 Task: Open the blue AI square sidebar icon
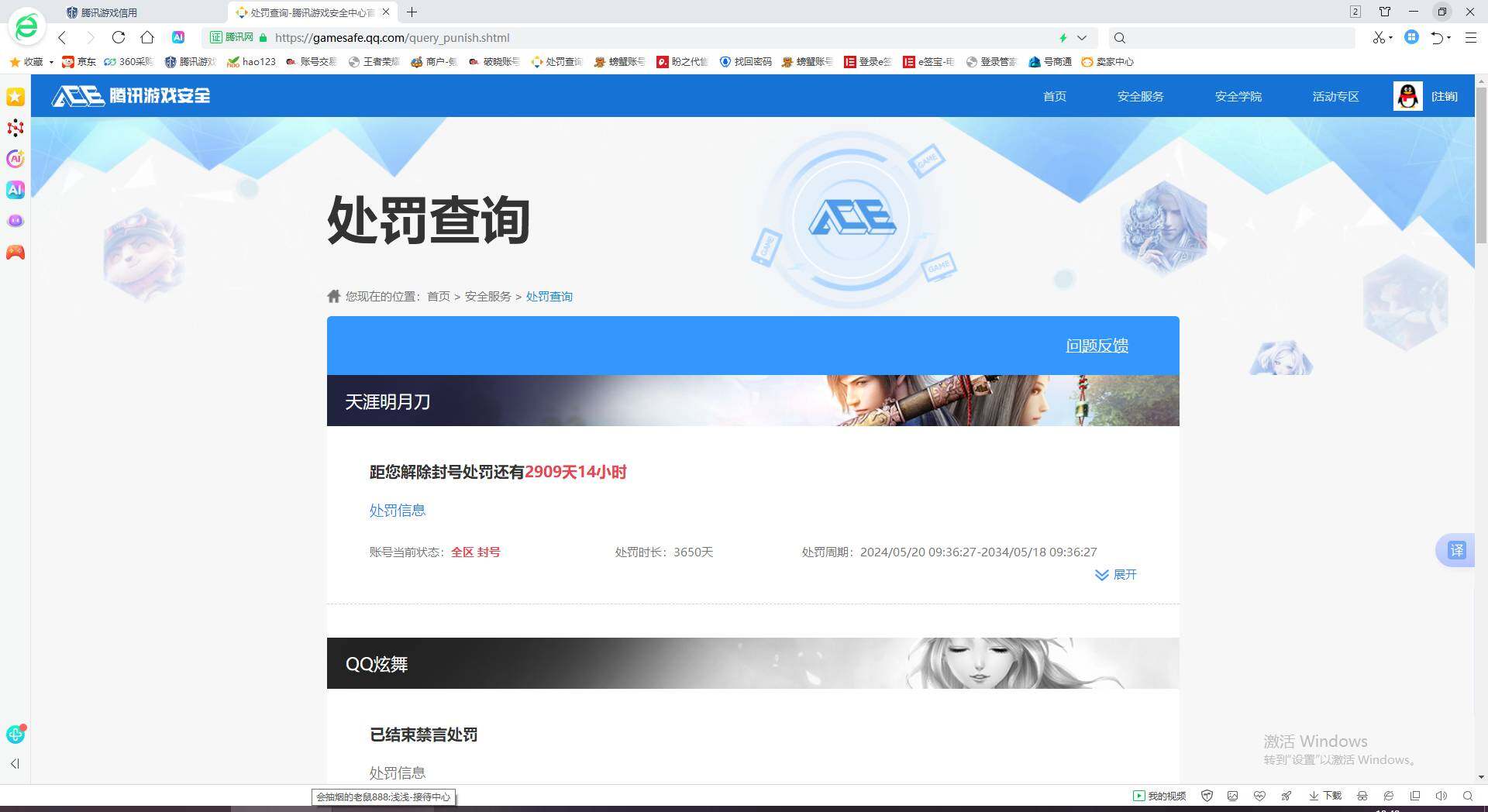tap(15, 190)
